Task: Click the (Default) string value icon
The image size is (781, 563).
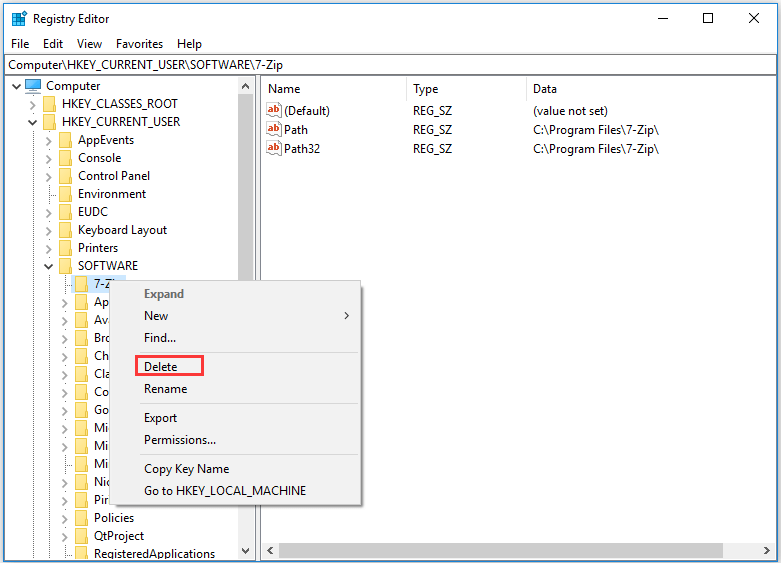Action: pos(273,110)
